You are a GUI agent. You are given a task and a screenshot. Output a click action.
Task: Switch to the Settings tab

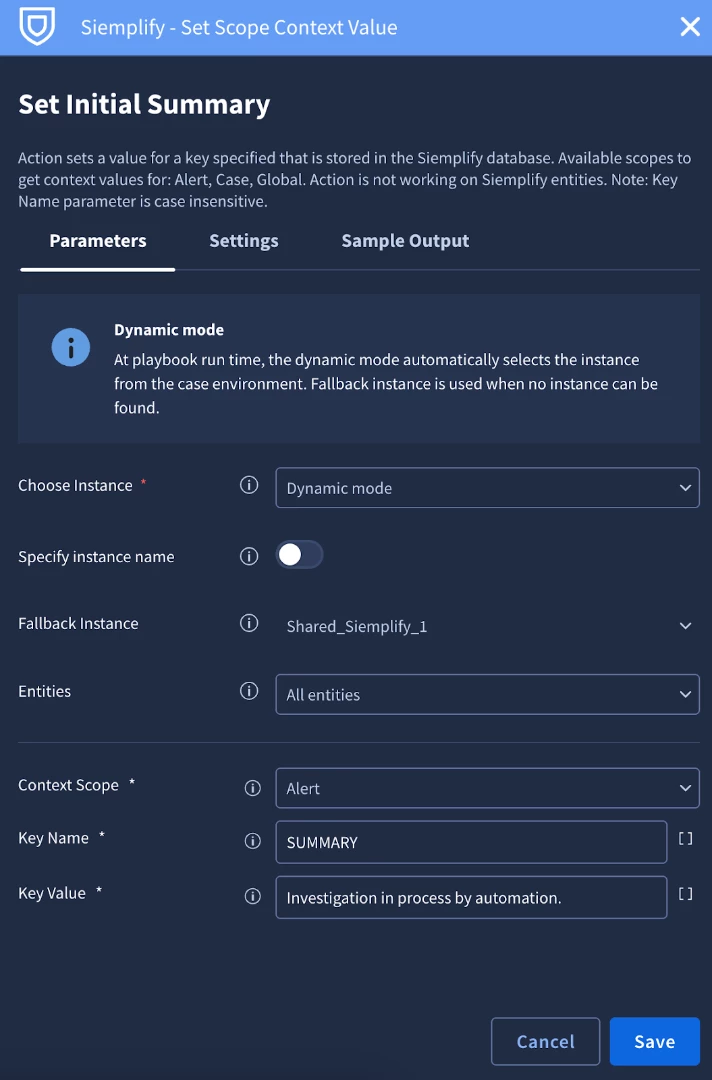coord(244,241)
